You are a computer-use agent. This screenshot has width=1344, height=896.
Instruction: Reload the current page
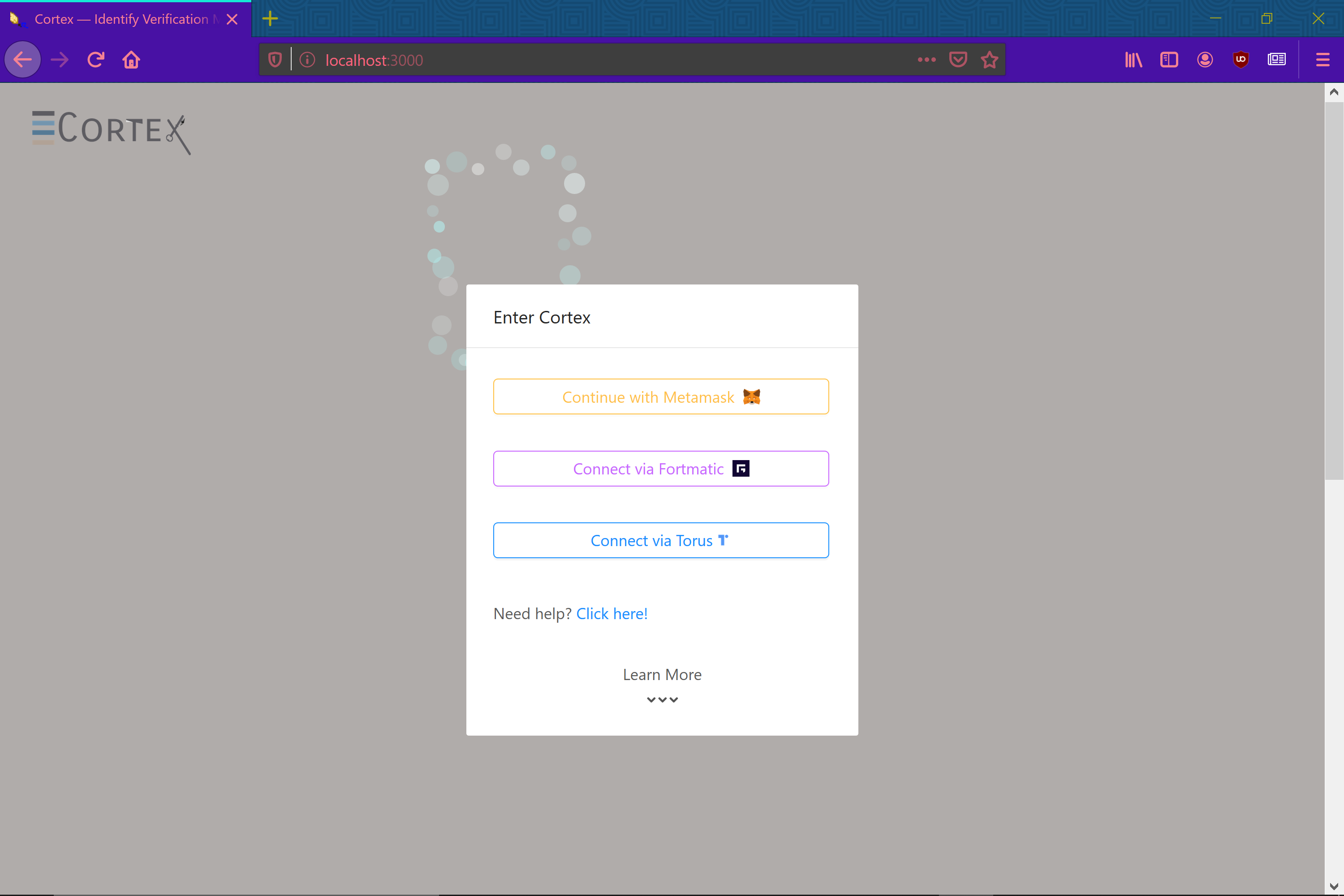[x=95, y=60]
